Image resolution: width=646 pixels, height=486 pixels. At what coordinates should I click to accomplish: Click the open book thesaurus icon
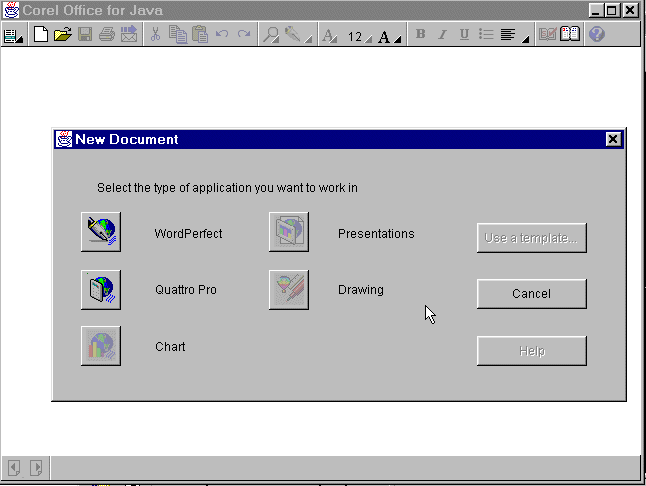[570, 34]
